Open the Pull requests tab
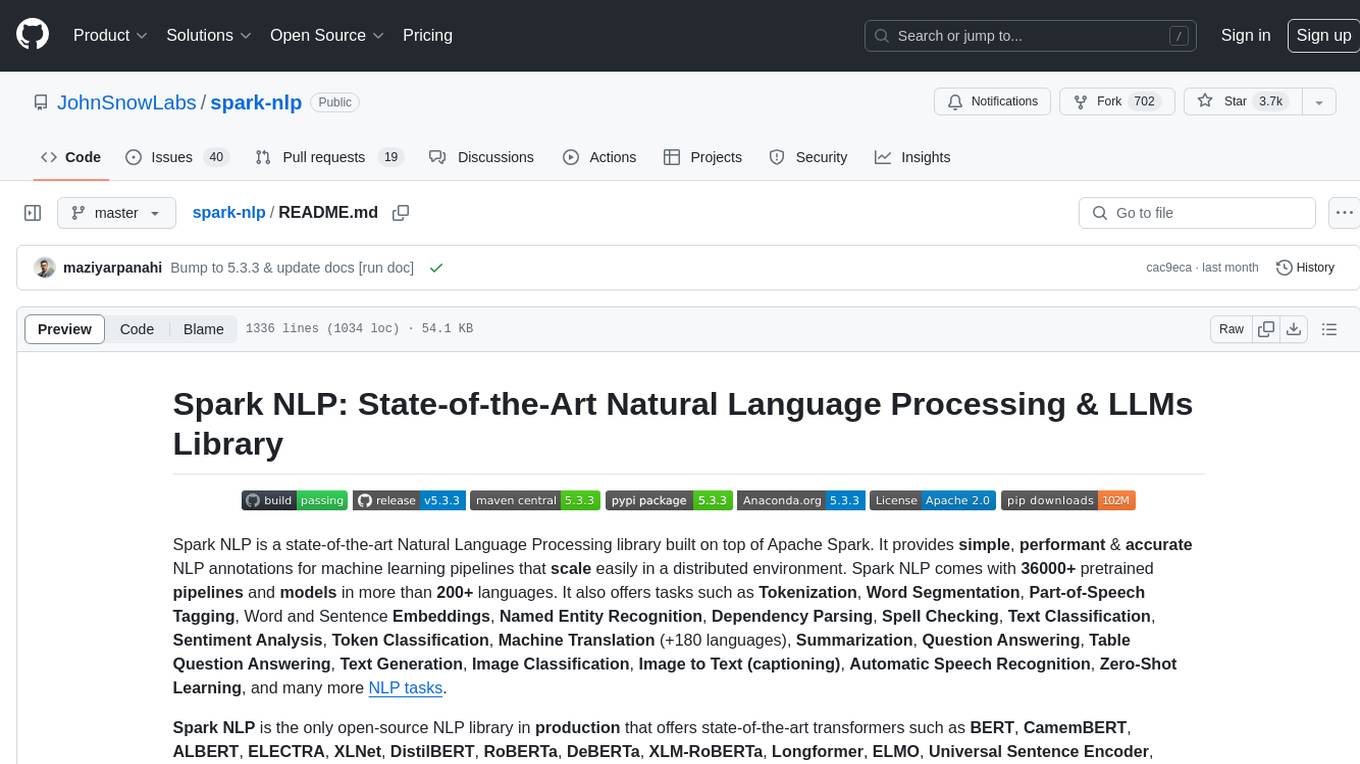 (328, 157)
